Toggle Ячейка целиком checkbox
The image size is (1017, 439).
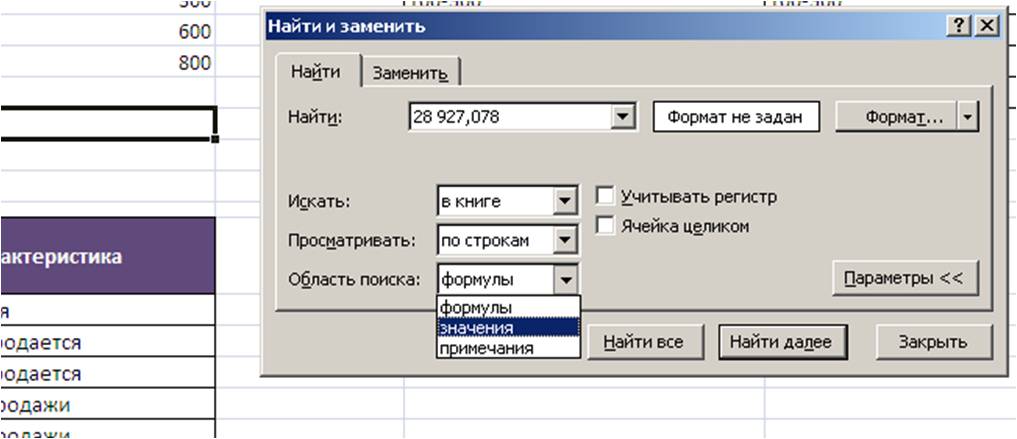coord(604,226)
